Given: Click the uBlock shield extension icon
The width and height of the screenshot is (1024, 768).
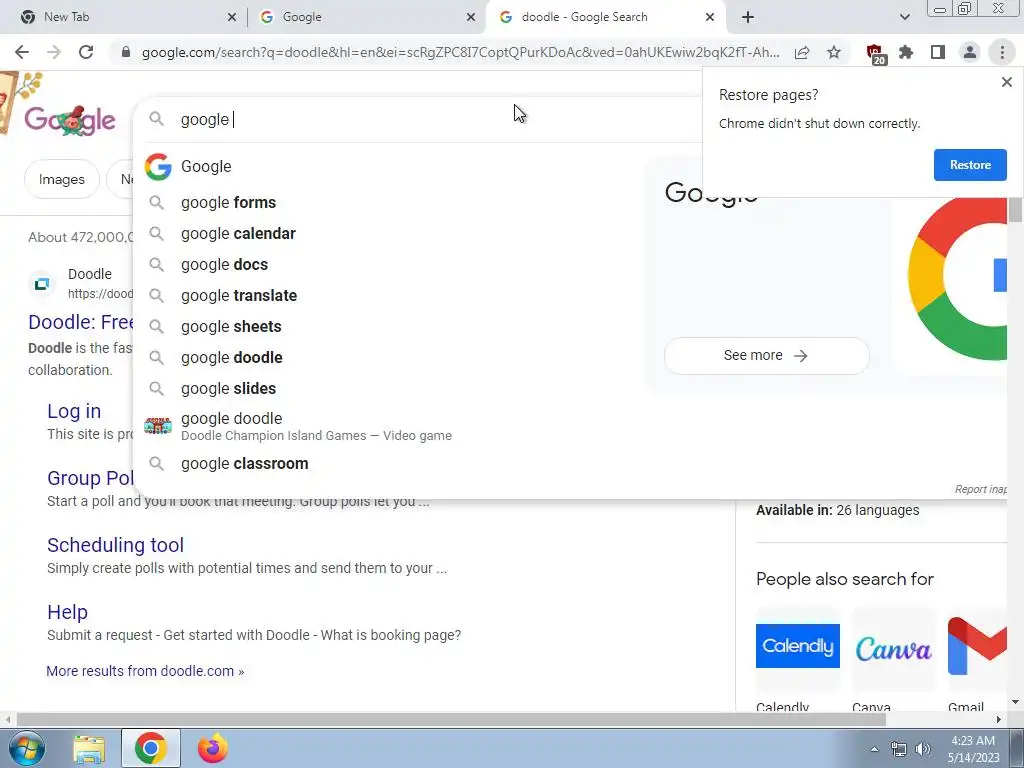Looking at the screenshot, I should (875, 54).
